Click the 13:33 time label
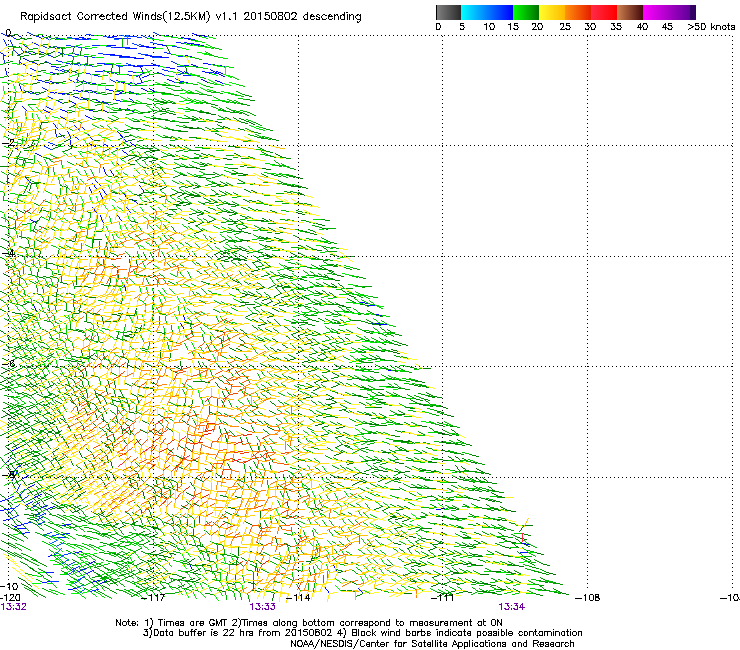Screen dimensions: 740x650 pyautogui.click(x=262, y=607)
